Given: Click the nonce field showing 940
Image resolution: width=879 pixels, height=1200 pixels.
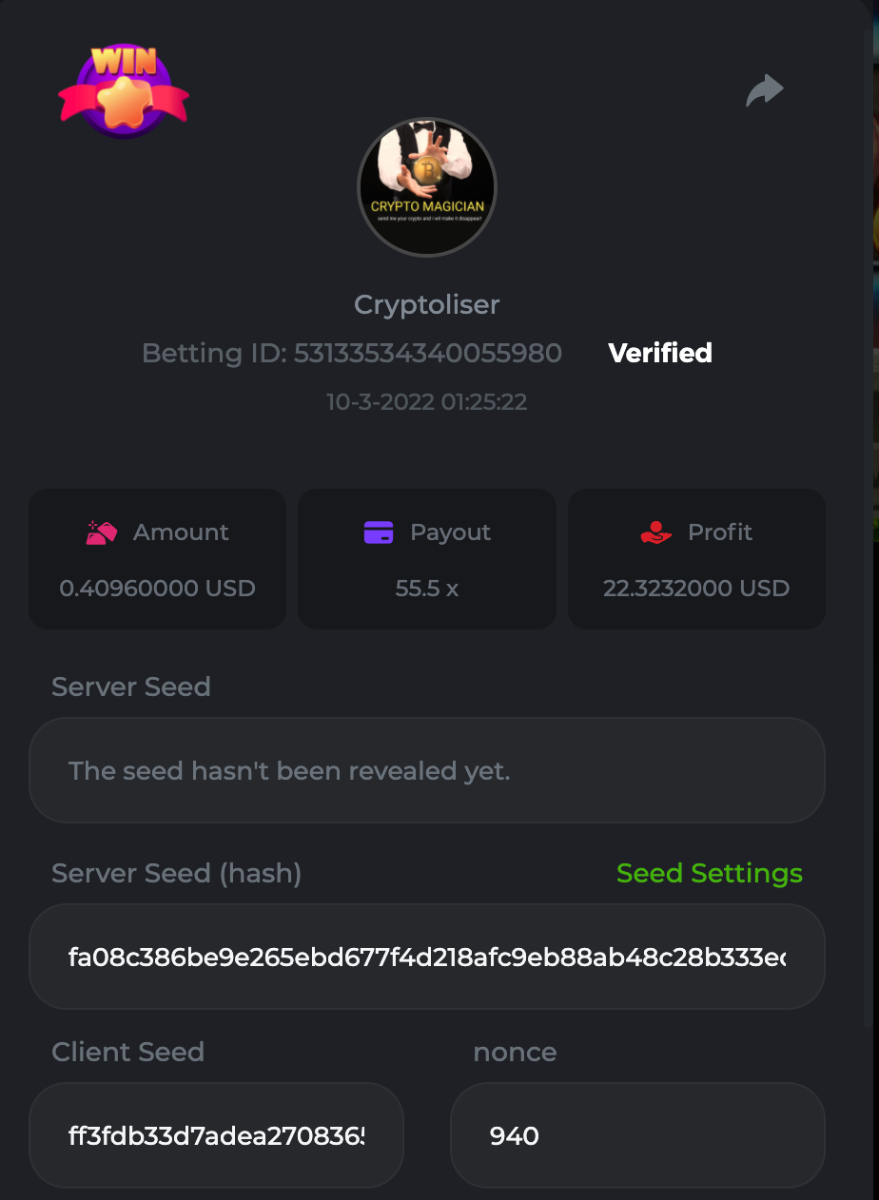Looking at the screenshot, I should pyautogui.click(x=638, y=1135).
